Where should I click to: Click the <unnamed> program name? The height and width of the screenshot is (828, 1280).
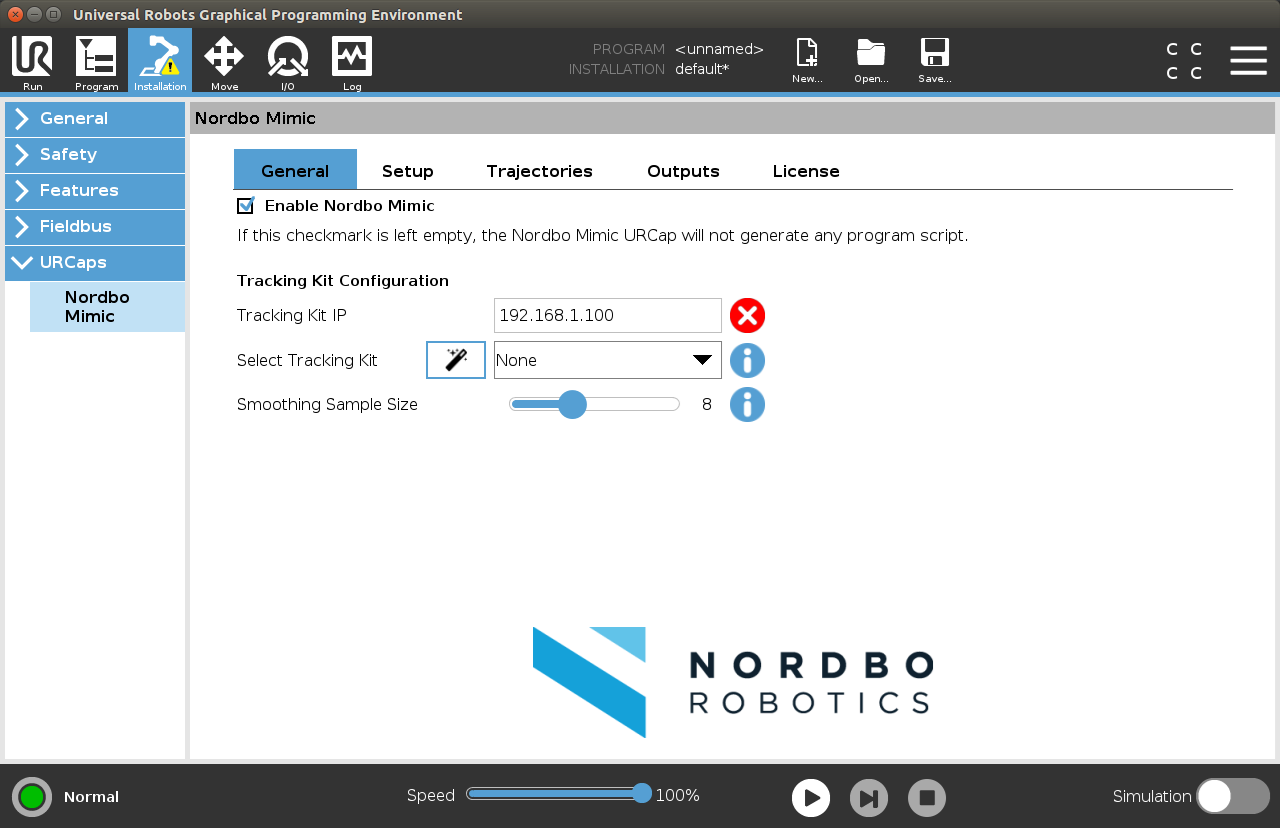pyautogui.click(x=719, y=49)
